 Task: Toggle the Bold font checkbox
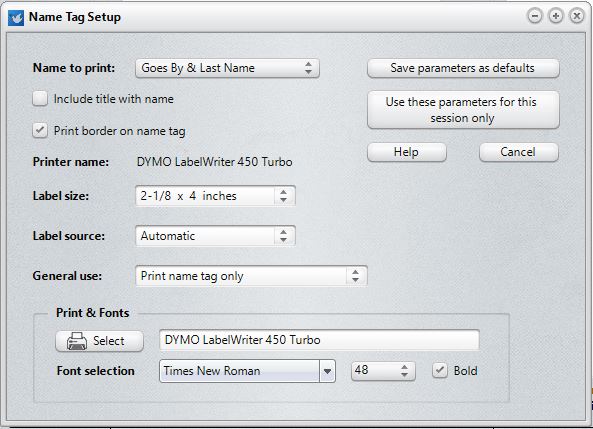[440, 370]
